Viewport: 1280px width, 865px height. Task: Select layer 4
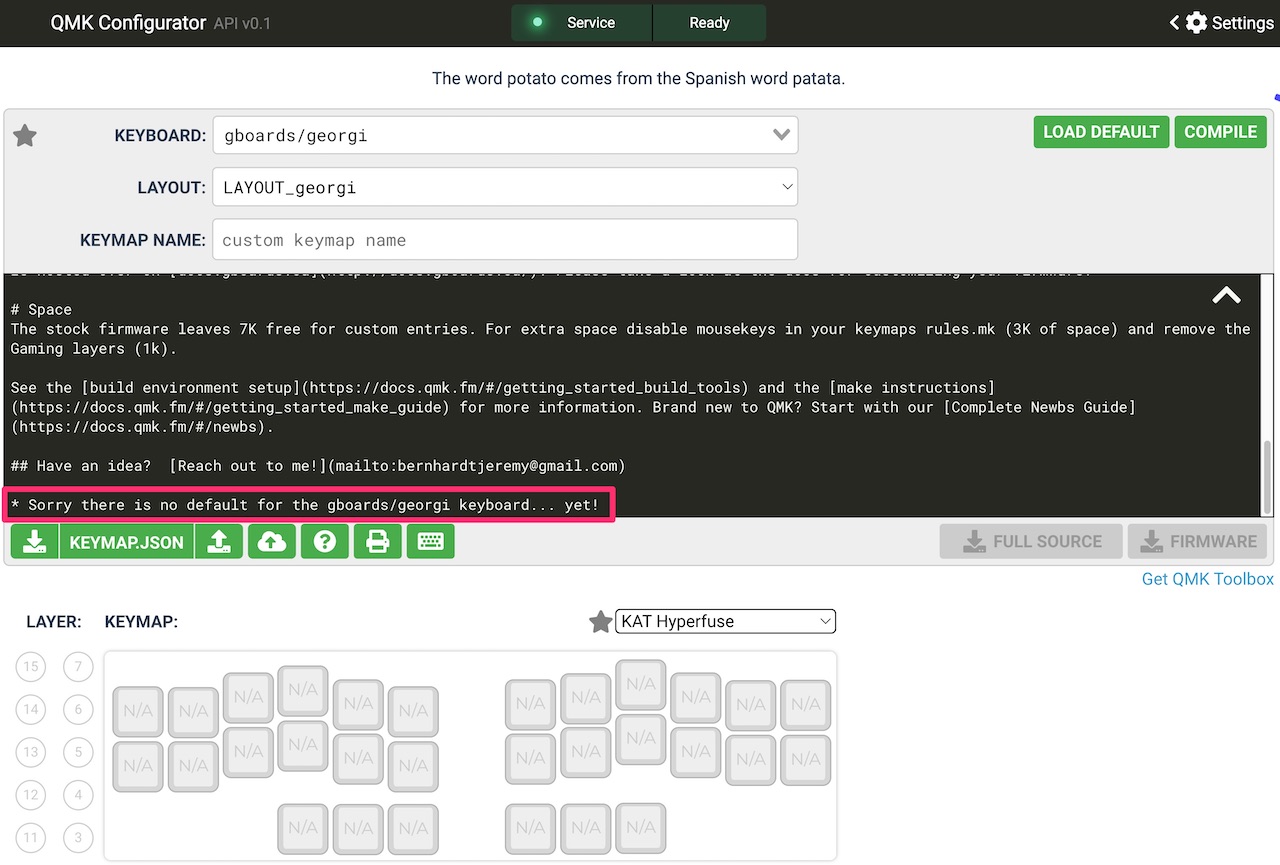(x=78, y=795)
